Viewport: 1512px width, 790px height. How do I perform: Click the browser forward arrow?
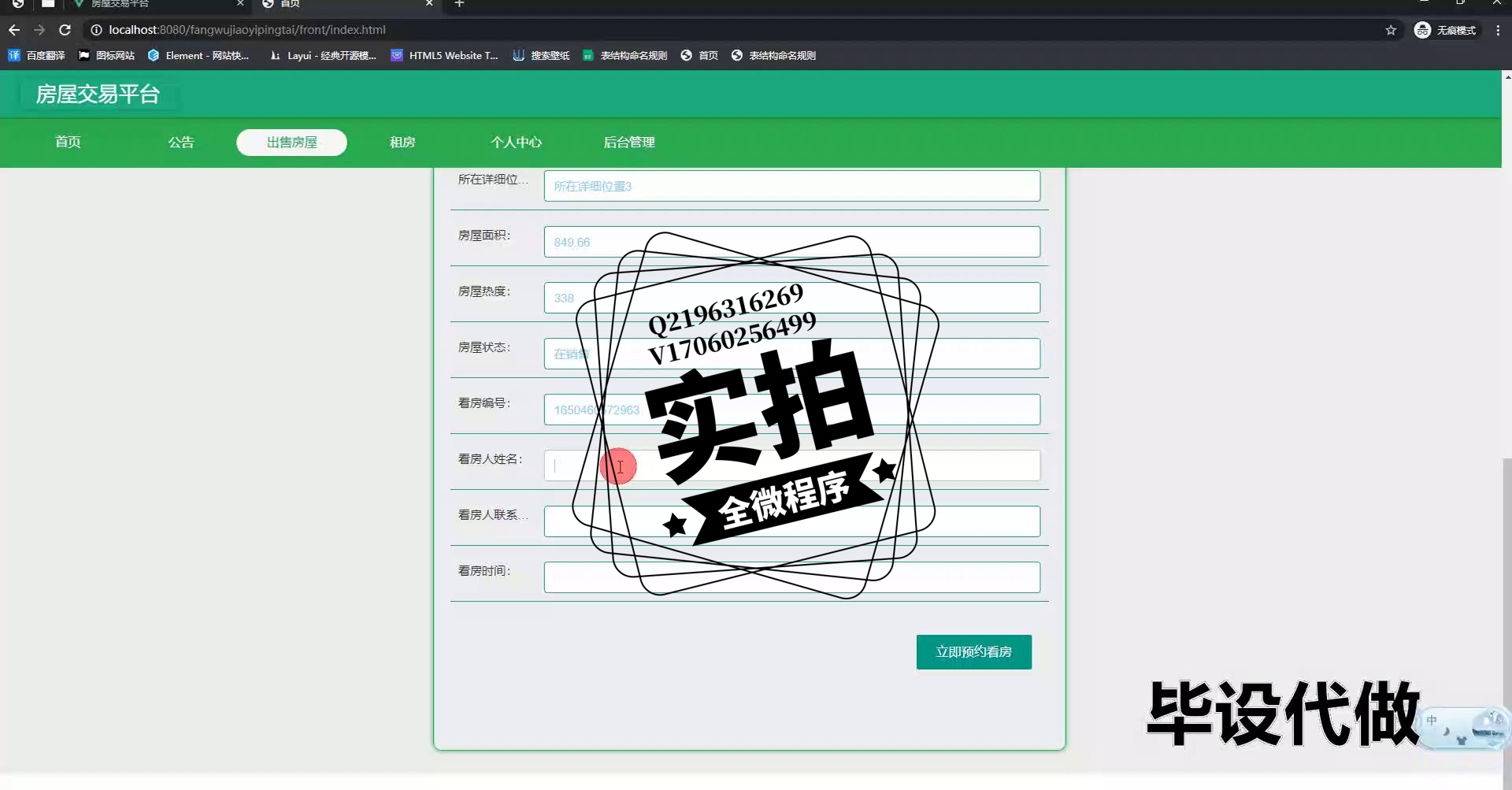tap(39, 30)
